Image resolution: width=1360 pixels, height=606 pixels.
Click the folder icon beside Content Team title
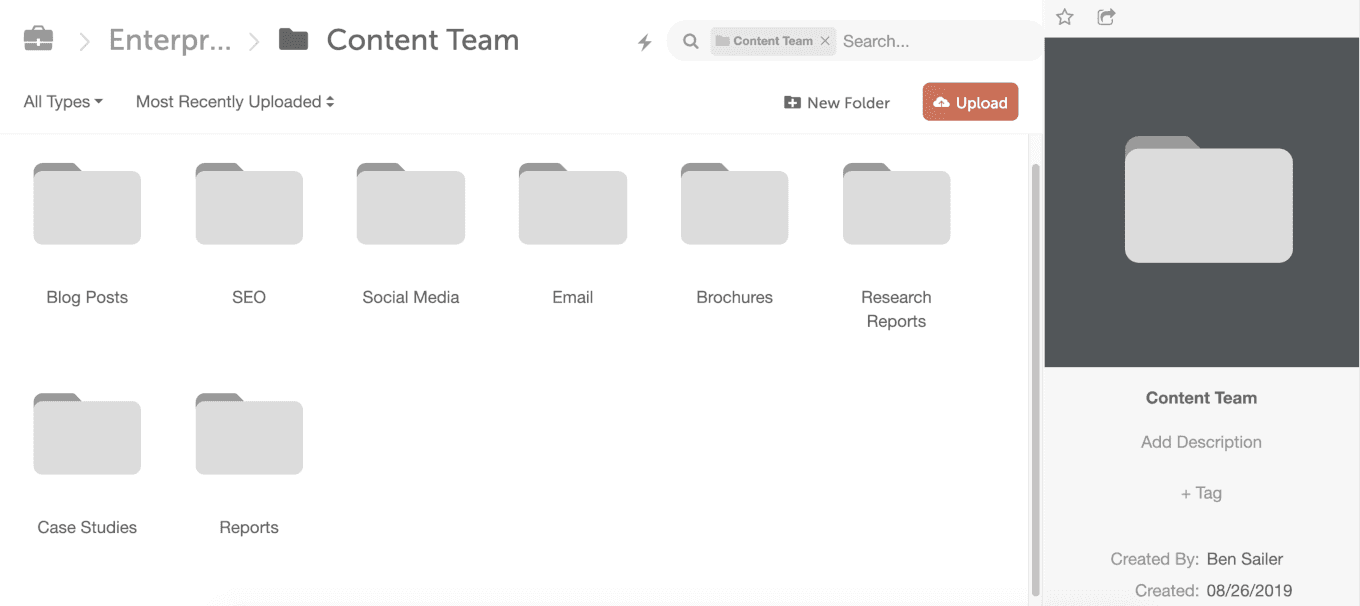pyautogui.click(x=293, y=39)
